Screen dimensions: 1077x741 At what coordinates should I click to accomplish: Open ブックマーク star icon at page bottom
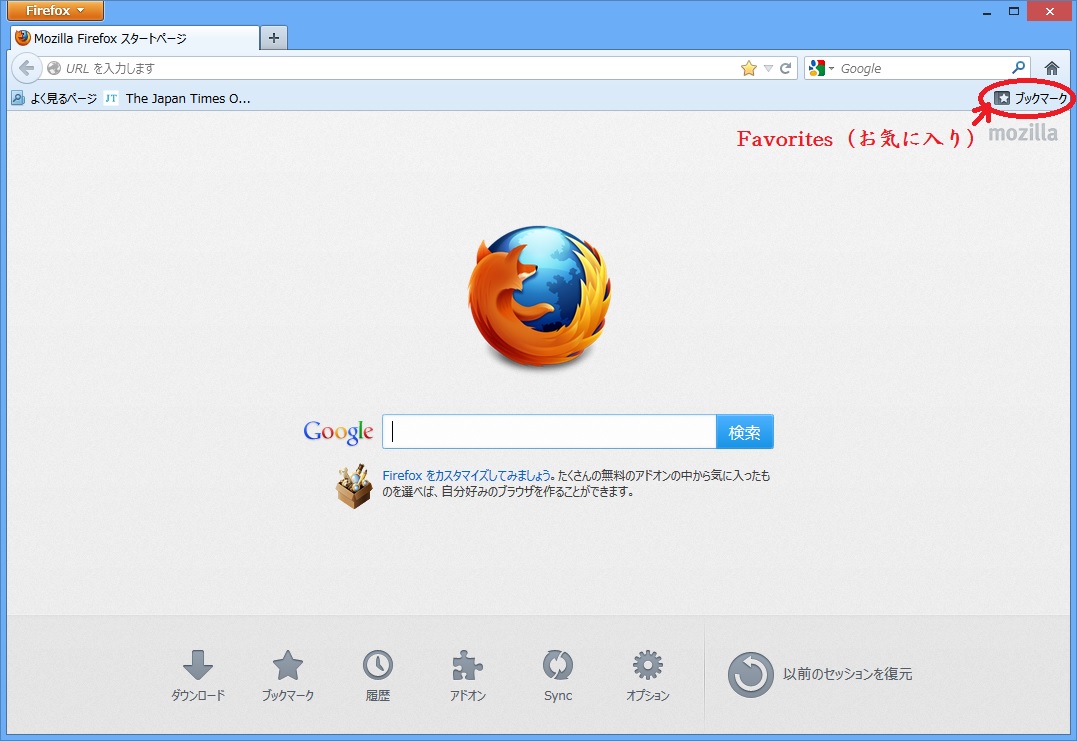(x=288, y=675)
